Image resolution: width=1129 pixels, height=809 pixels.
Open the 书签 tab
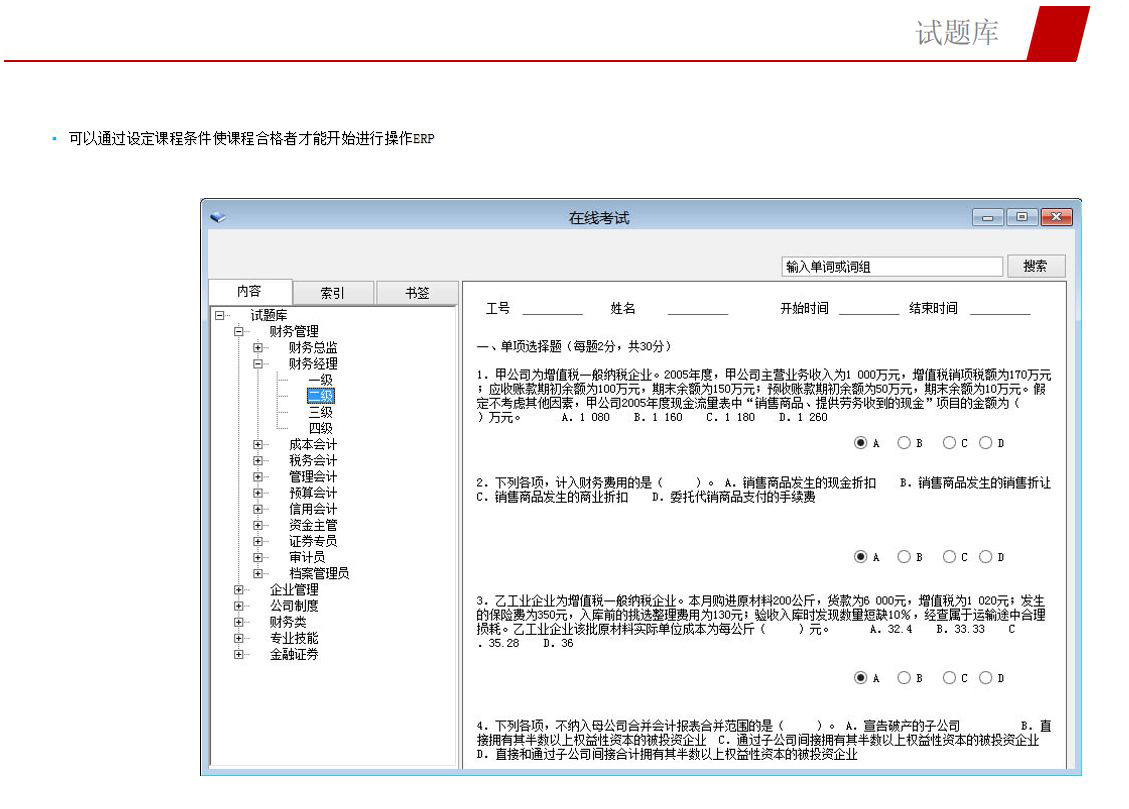pyautogui.click(x=417, y=293)
